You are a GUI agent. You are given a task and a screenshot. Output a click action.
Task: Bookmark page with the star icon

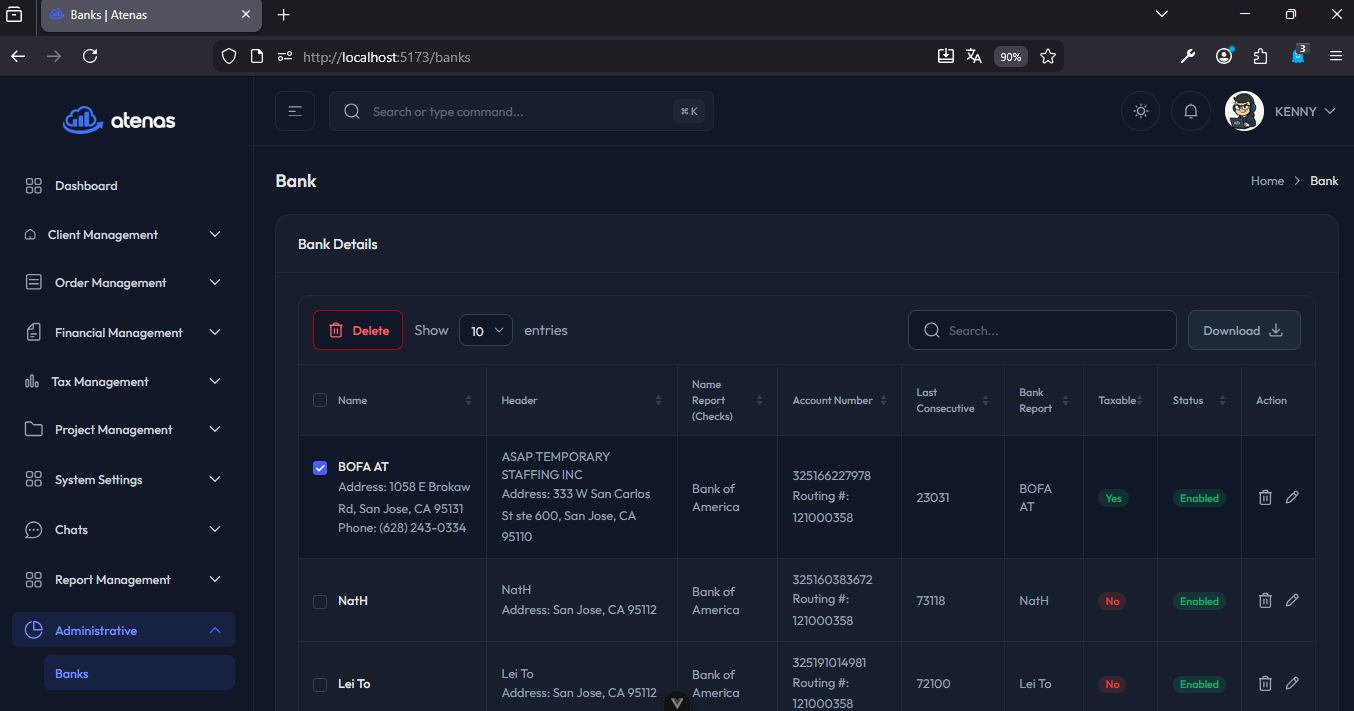[1048, 56]
